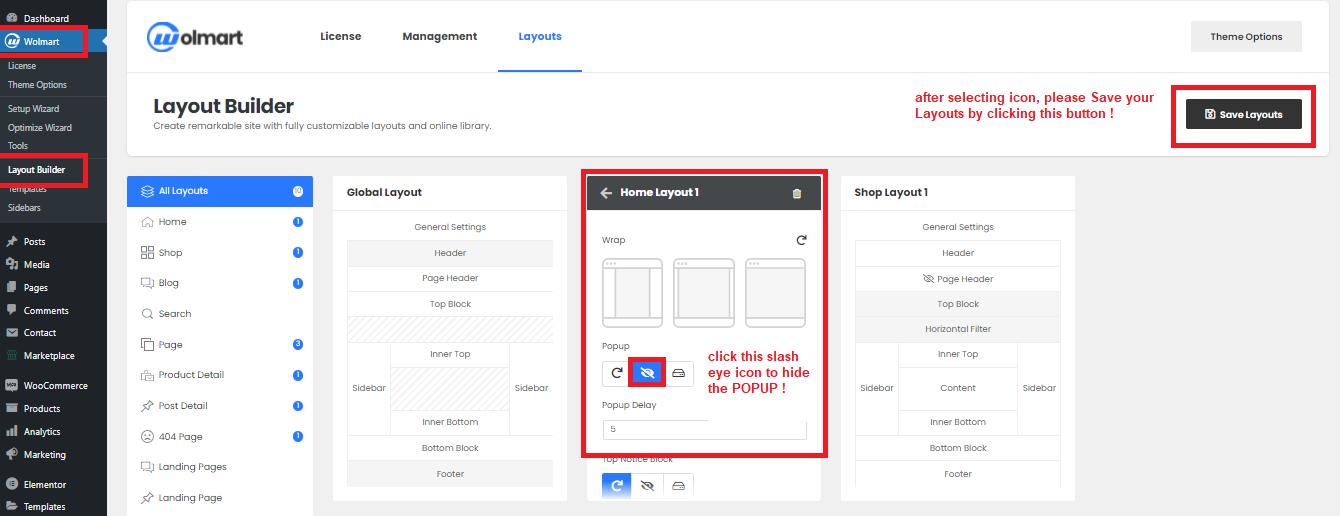Open Setup Wizard submenu link
The width and height of the screenshot is (1340, 516).
(x=34, y=108)
